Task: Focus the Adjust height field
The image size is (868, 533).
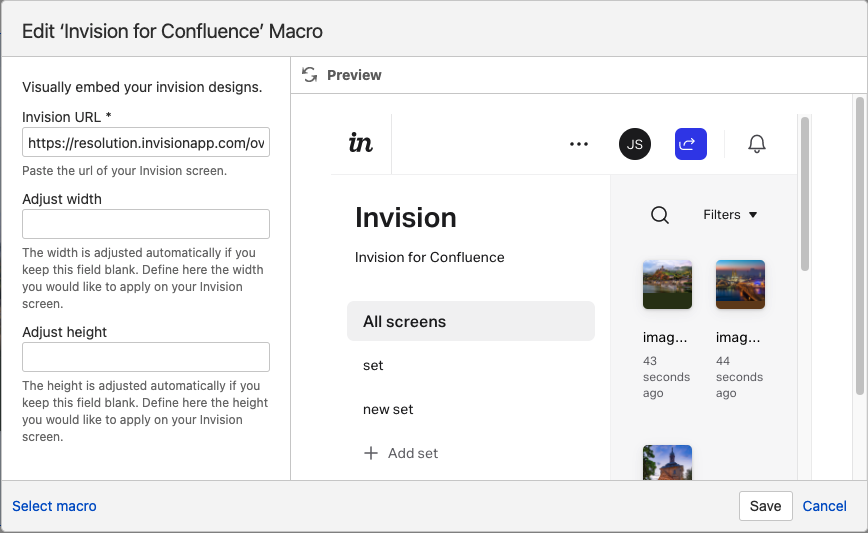Action: (146, 357)
